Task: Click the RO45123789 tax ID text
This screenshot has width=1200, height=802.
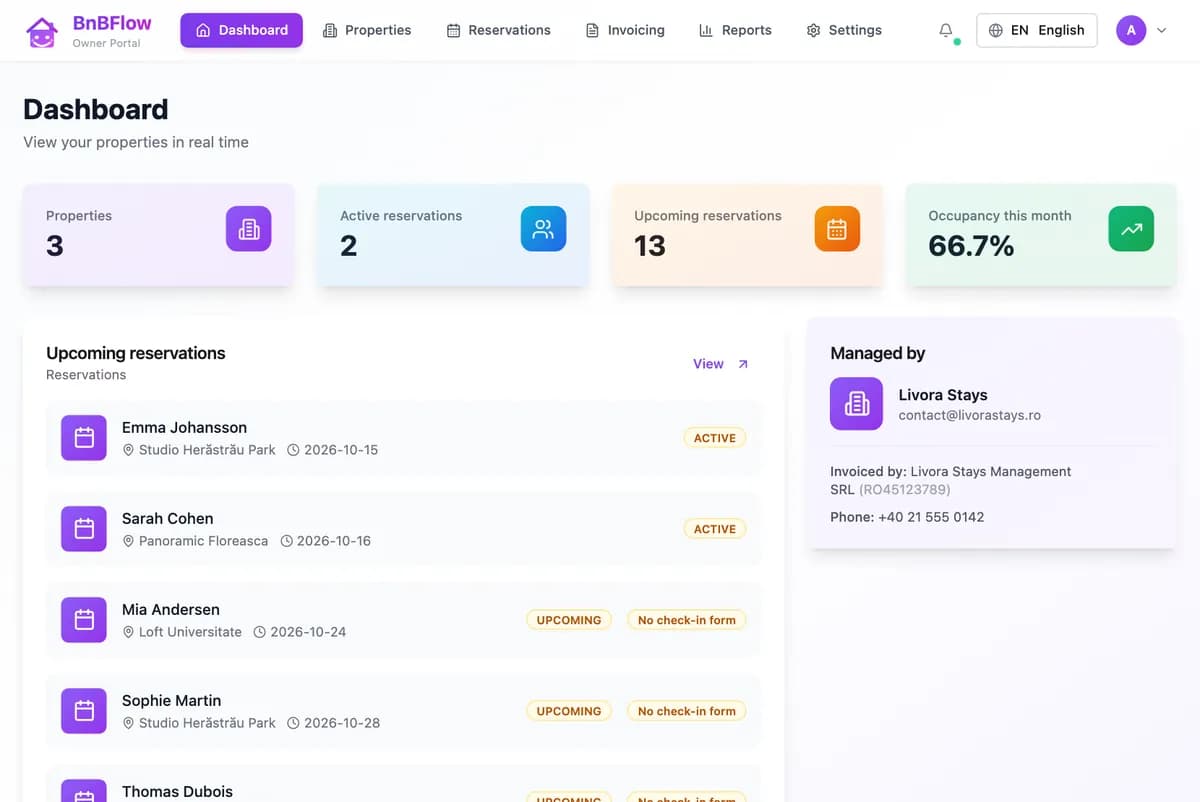Action: tap(903, 490)
